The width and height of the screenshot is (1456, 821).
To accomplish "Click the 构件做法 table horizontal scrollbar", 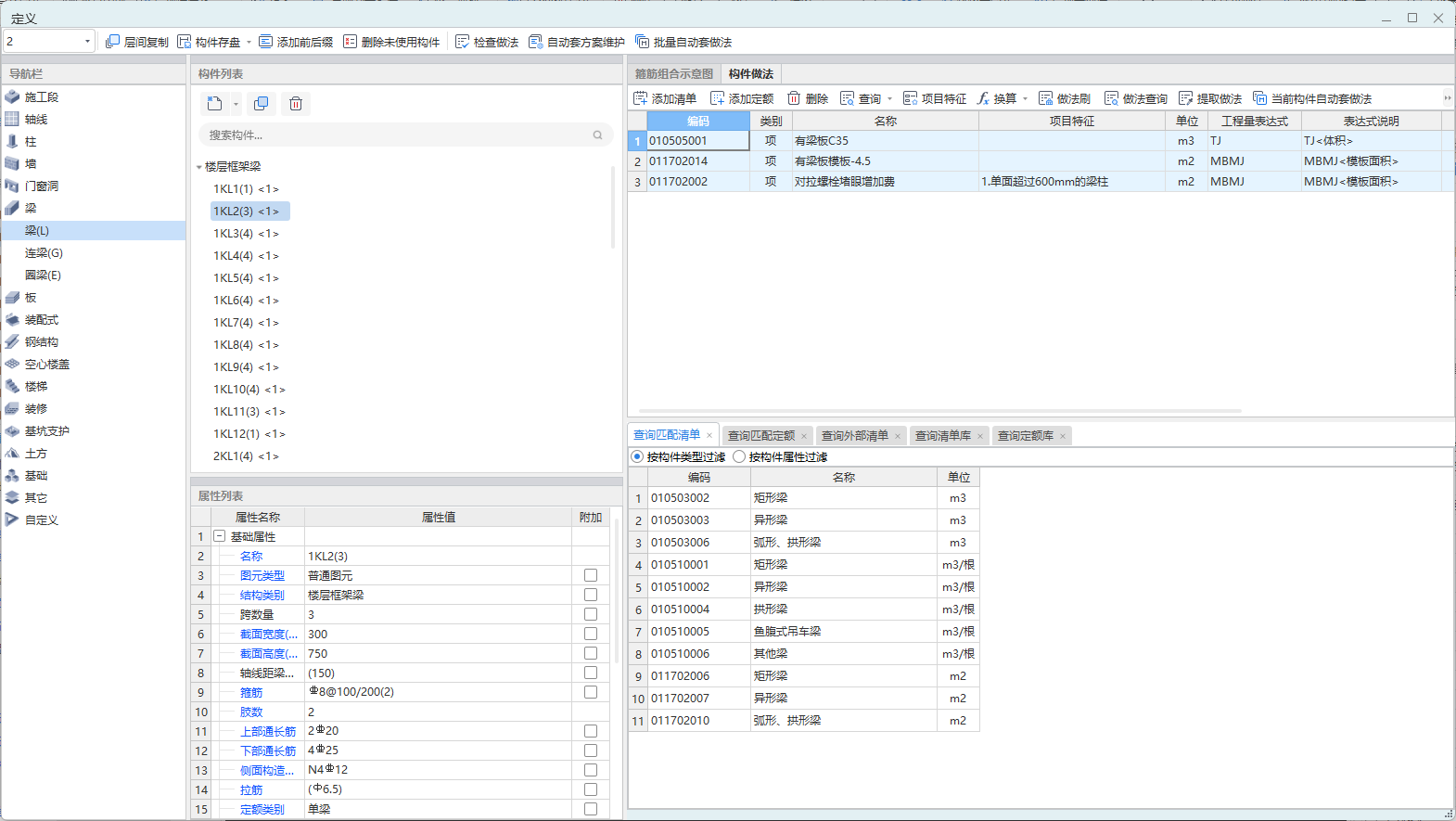I will (940, 410).
